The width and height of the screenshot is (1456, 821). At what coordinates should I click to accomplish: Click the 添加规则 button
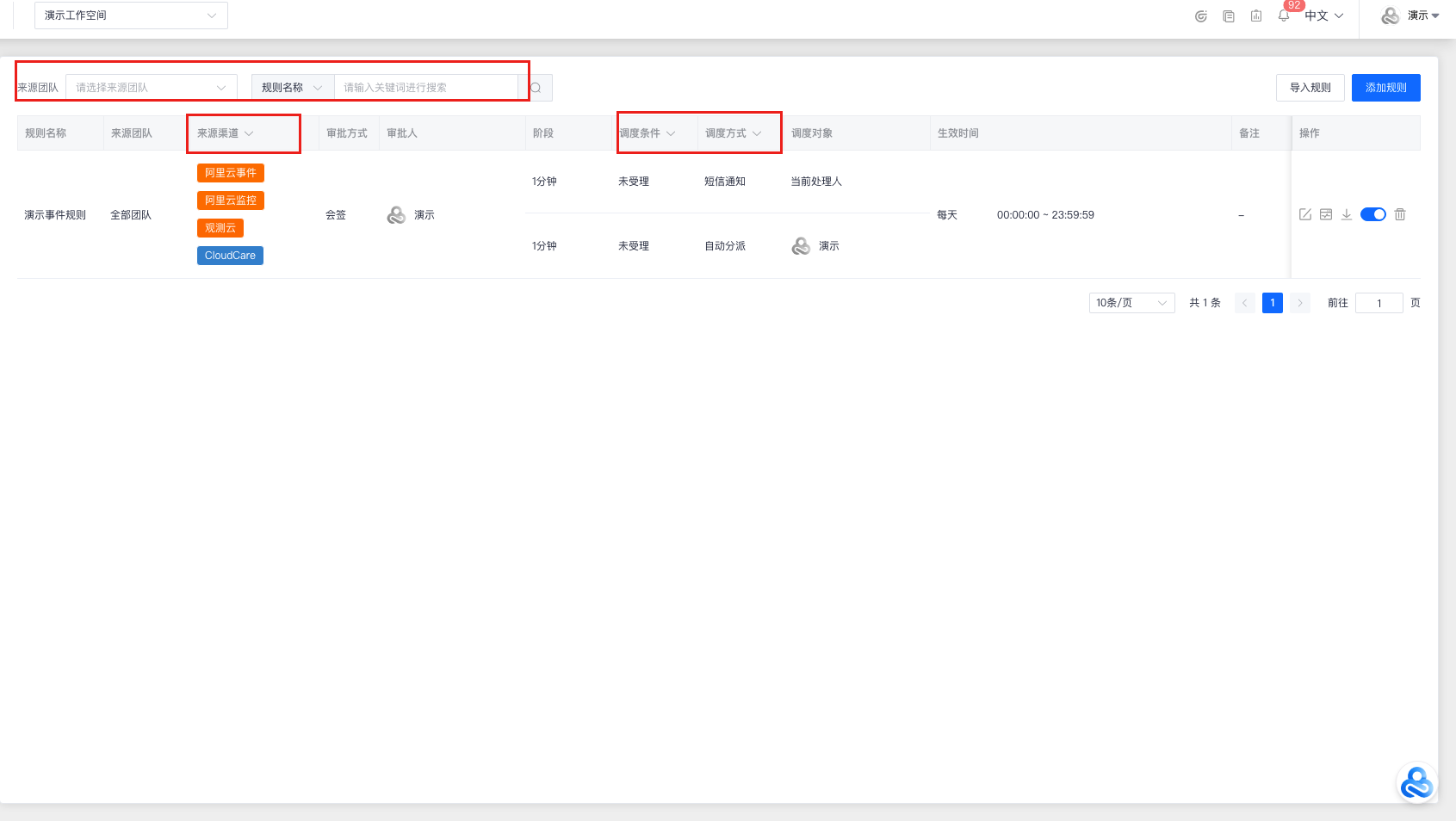(x=1385, y=88)
